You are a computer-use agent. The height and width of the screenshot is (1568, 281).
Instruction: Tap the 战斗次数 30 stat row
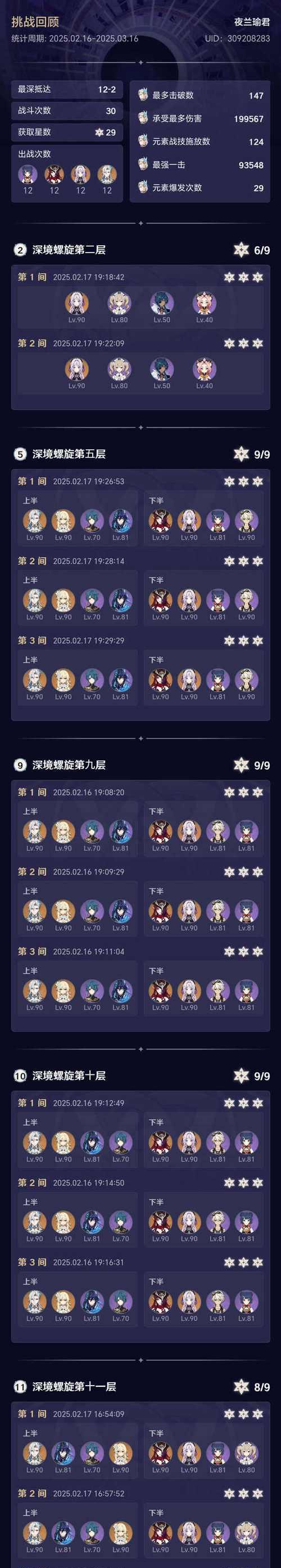tap(67, 111)
